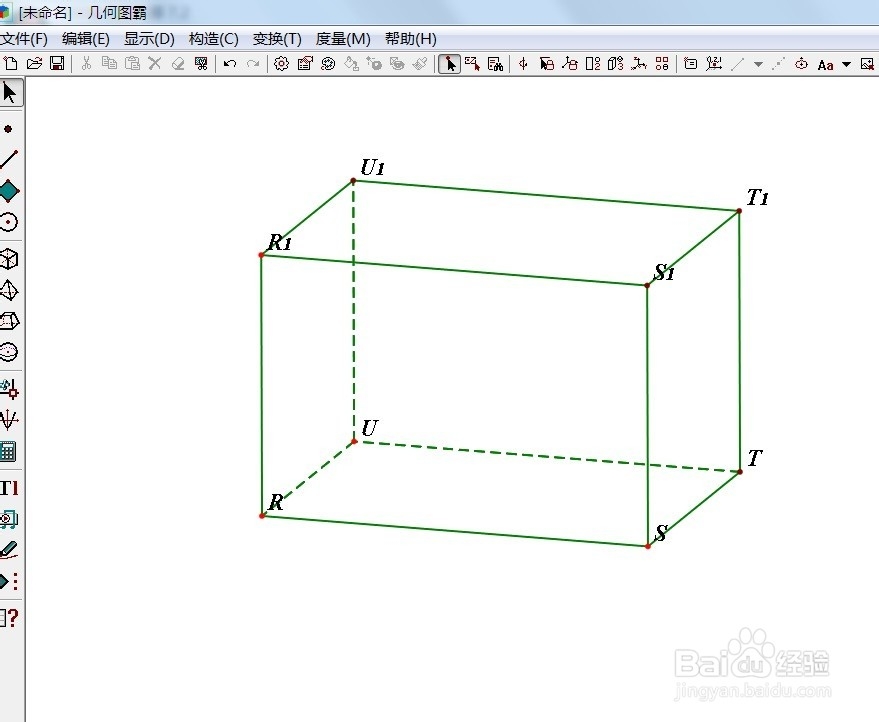Open the 构造(C) menu
The image size is (879, 722).
pos(214,39)
